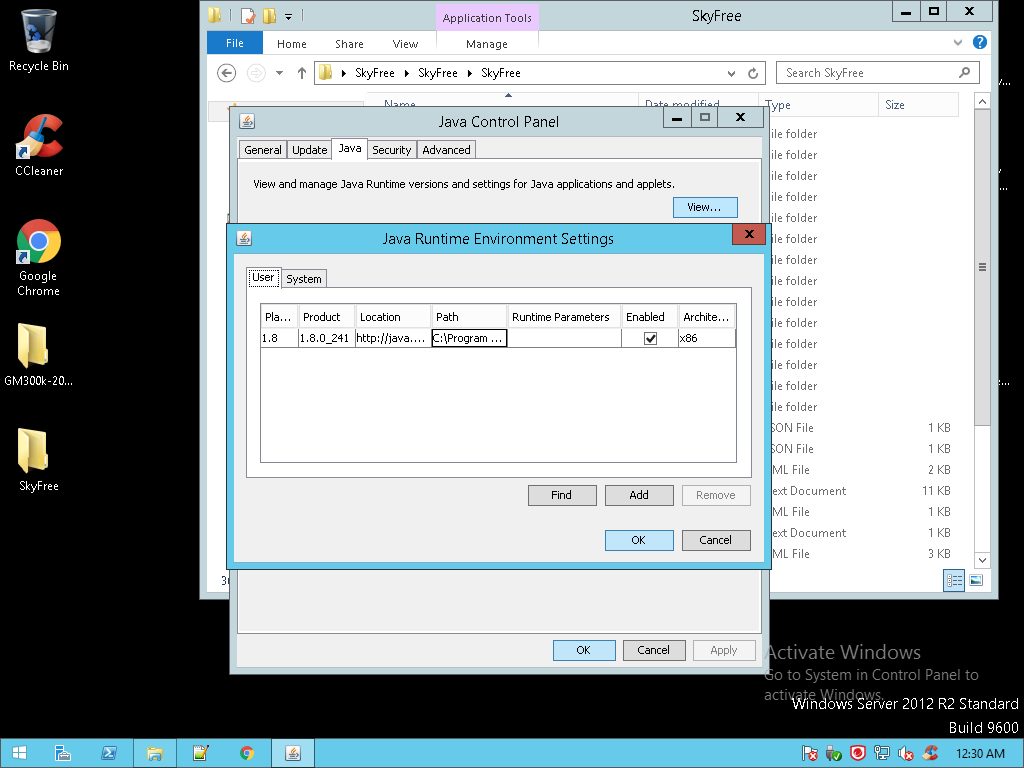The height and width of the screenshot is (768, 1024).
Task: Launch CCleaner from the desktop
Action: coord(39,145)
